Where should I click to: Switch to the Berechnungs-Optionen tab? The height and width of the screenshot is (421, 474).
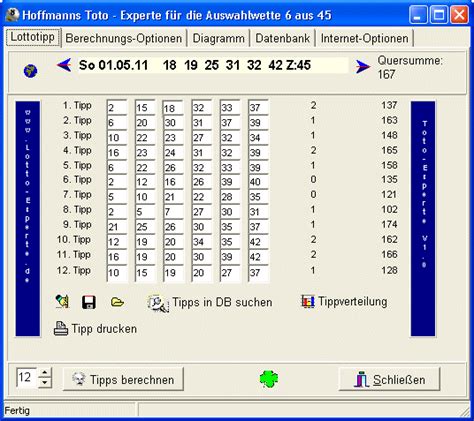(x=124, y=38)
